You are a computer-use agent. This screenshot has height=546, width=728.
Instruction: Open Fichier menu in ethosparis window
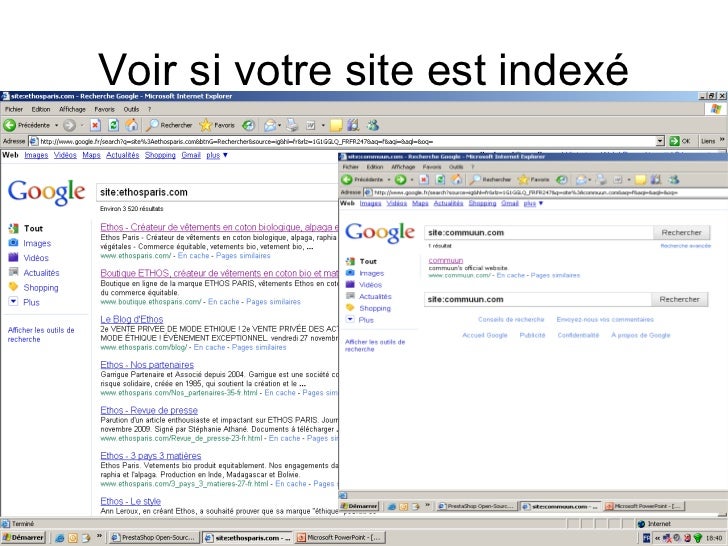click(x=14, y=110)
